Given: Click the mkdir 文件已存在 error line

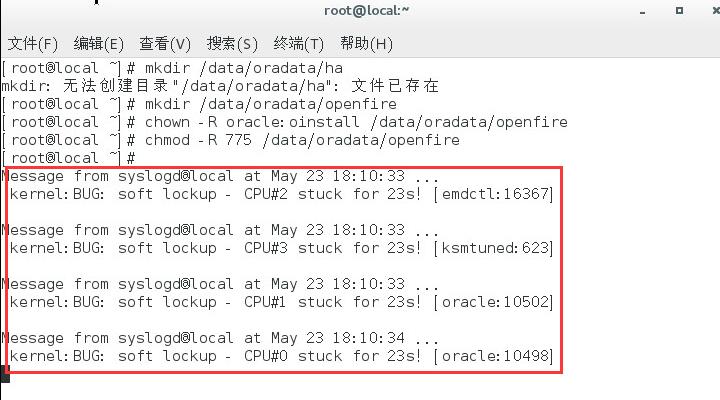Looking at the screenshot, I should click(220, 86).
